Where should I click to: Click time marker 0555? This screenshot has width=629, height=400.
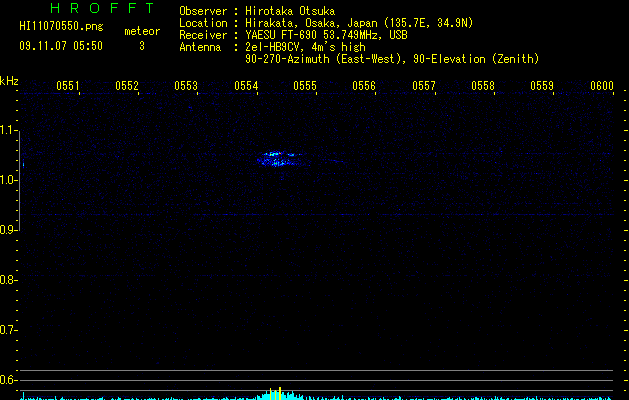305,86
